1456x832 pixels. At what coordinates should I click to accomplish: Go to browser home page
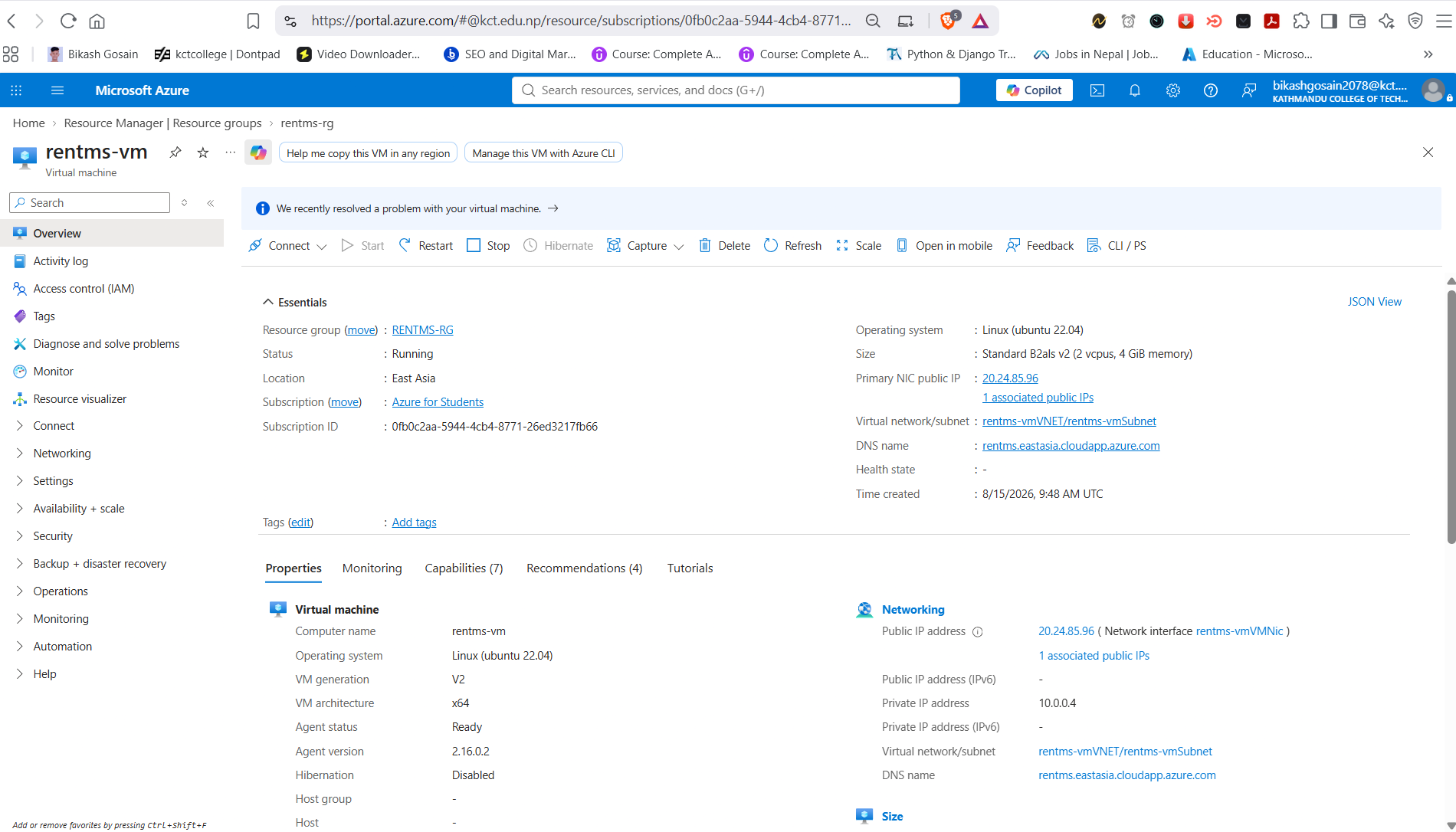(97, 21)
